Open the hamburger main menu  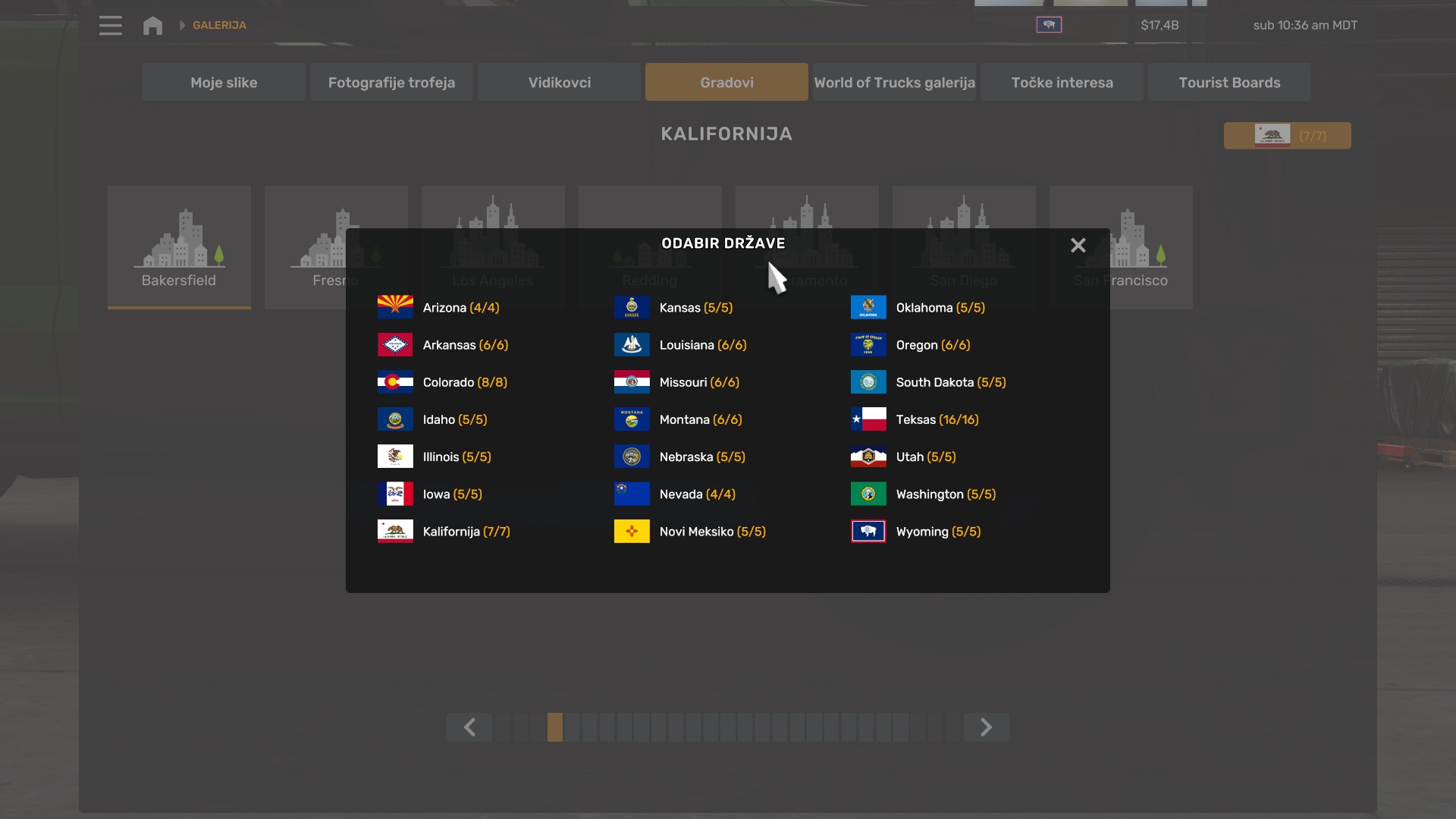coord(110,25)
